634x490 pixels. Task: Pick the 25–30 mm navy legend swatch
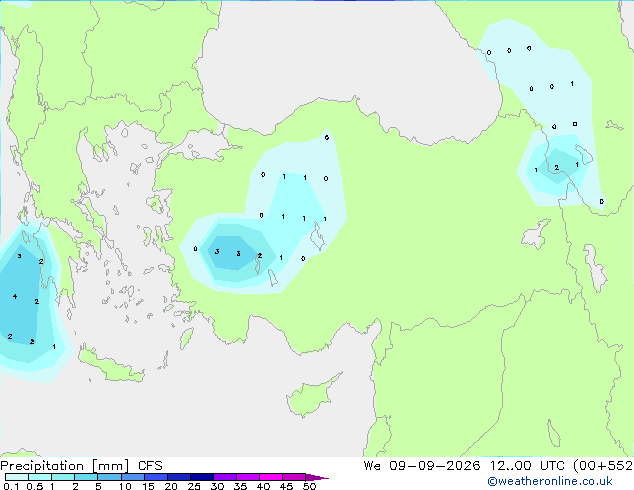201,477
